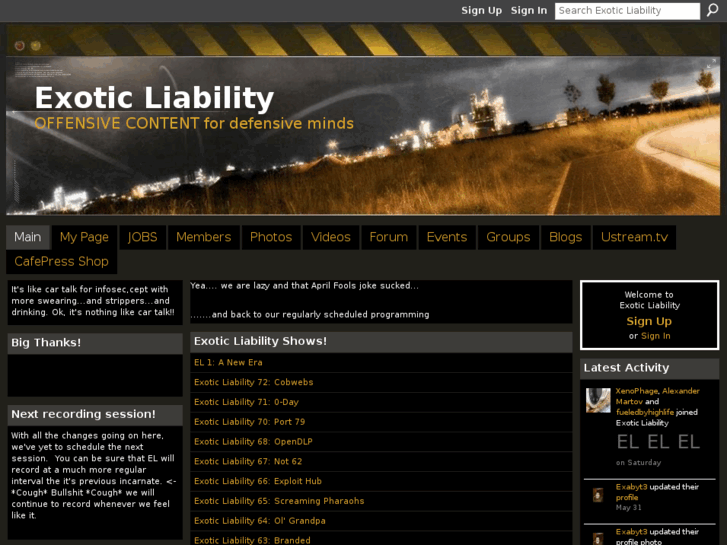The image size is (727, 545).
Task: Open the Main tab
Action: pos(28,237)
